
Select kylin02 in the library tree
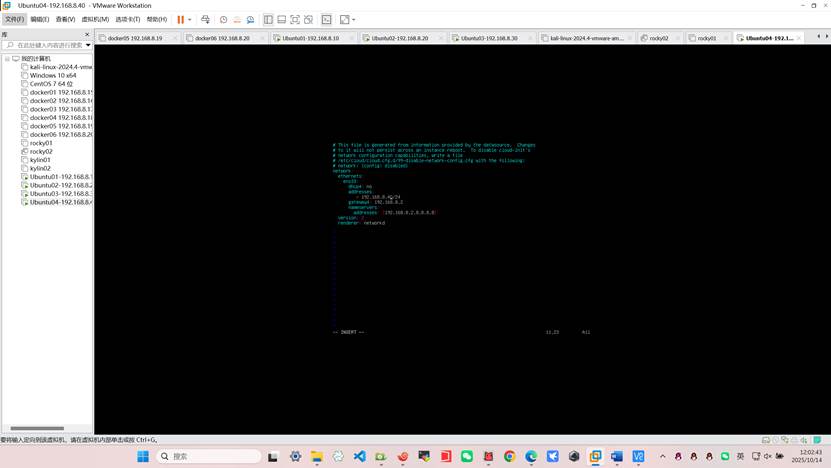click(x=36, y=169)
